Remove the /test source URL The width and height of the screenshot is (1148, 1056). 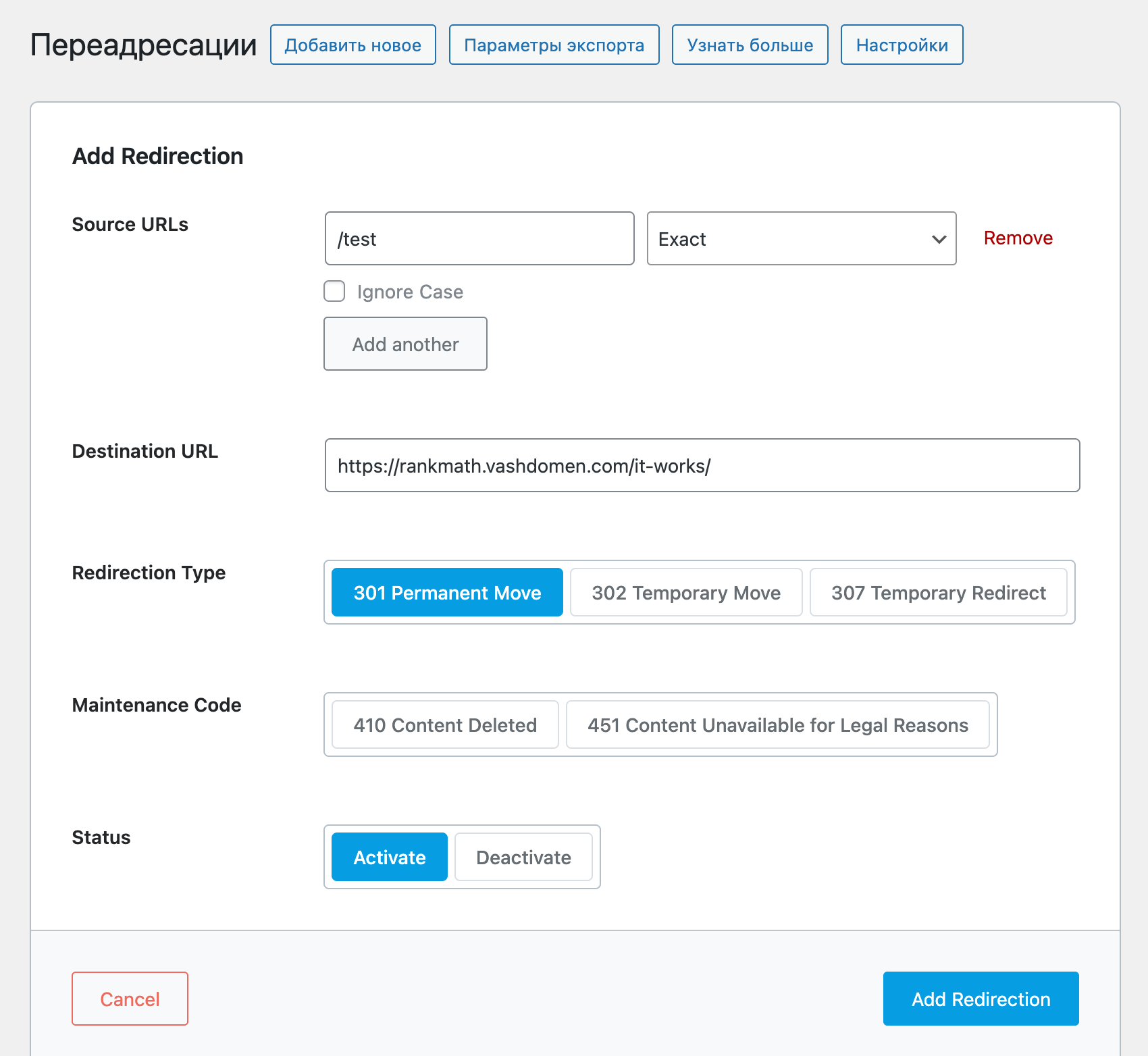[1018, 238]
